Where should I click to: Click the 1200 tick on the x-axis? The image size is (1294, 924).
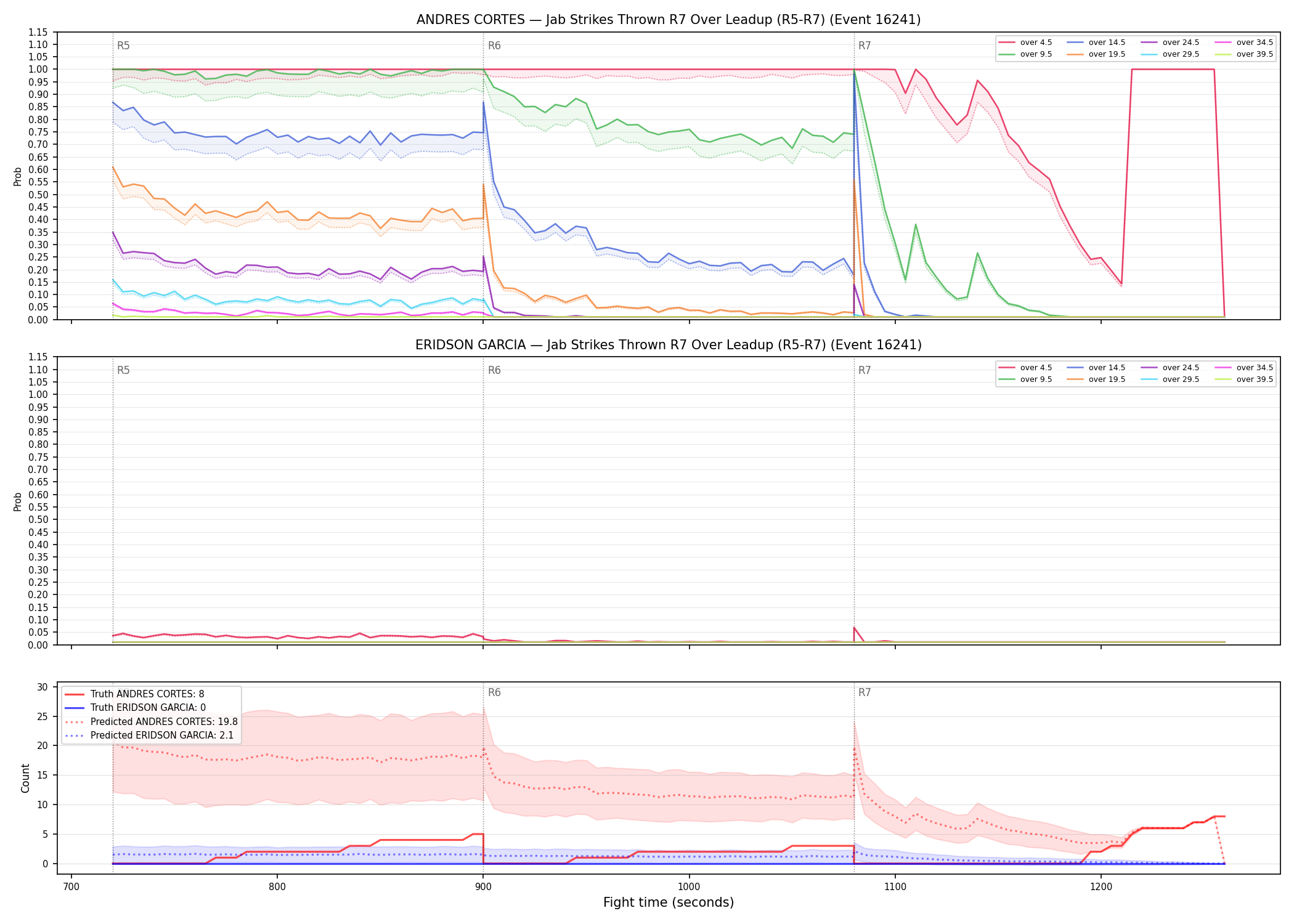point(1101,887)
